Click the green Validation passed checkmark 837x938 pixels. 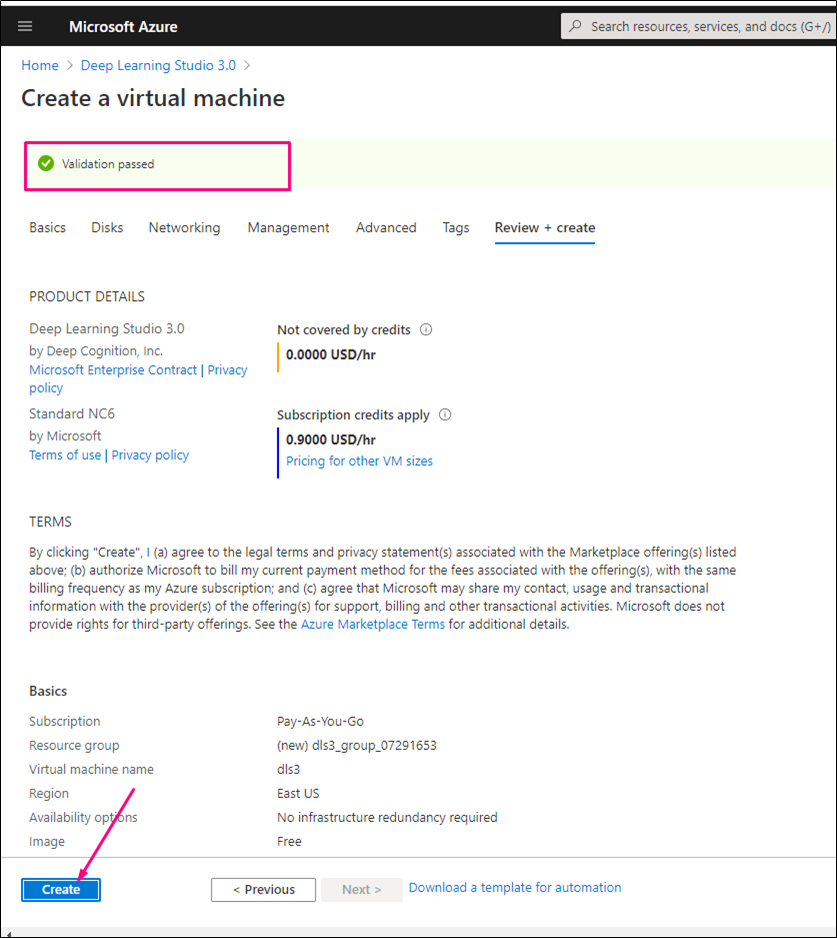coord(46,163)
